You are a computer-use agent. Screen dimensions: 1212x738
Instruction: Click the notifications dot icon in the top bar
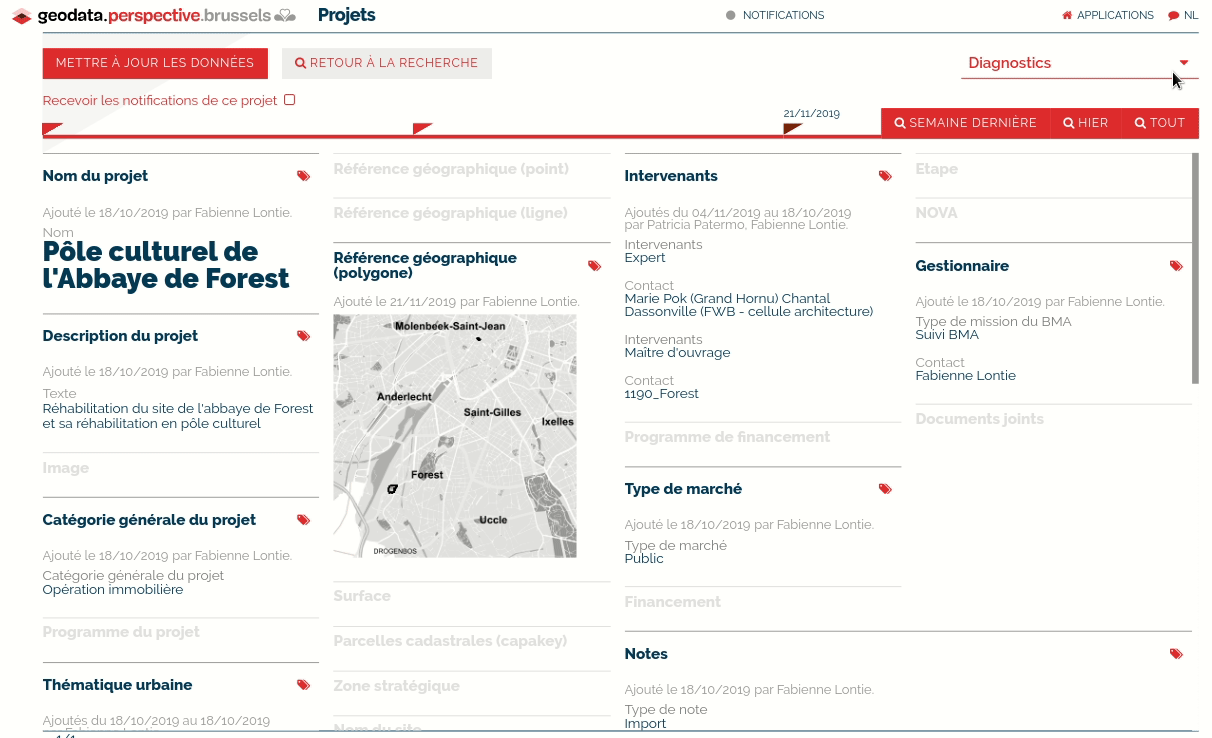(x=729, y=15)
